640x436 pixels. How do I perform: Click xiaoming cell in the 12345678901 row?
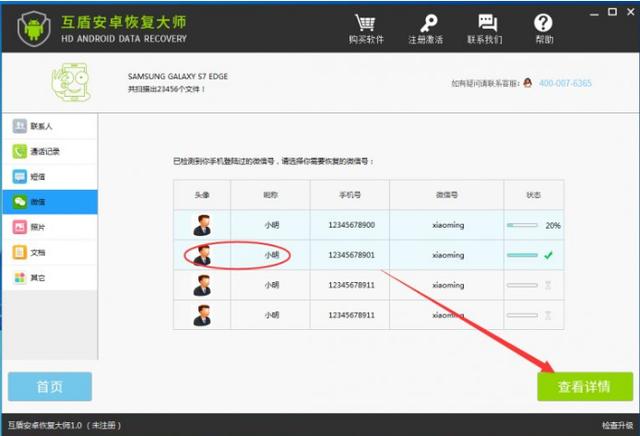[448, 255]
